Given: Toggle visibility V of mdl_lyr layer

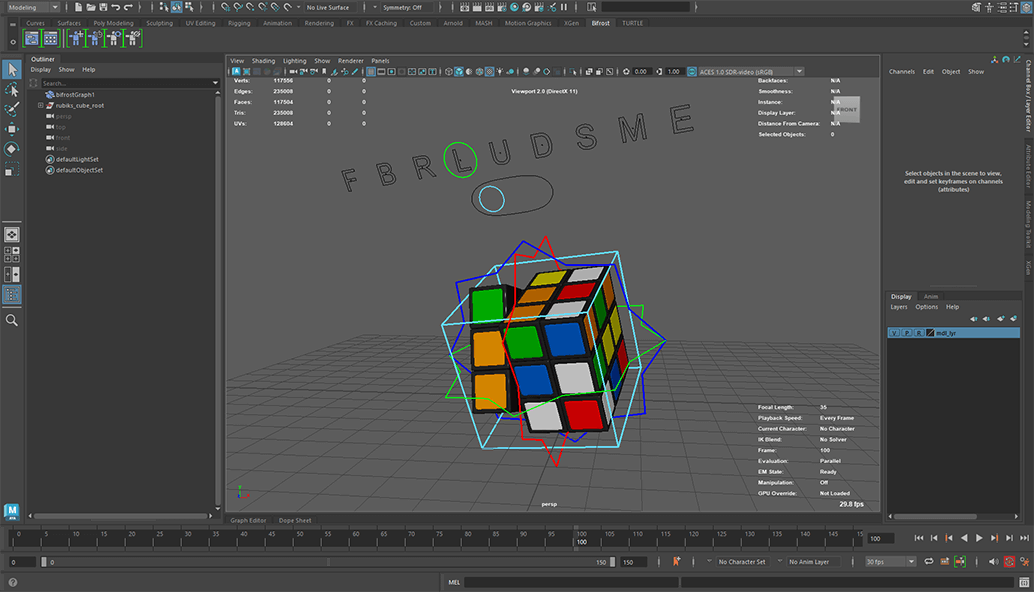Looking at the screenshot, I should pyautogui.click(x=894, y=333).
